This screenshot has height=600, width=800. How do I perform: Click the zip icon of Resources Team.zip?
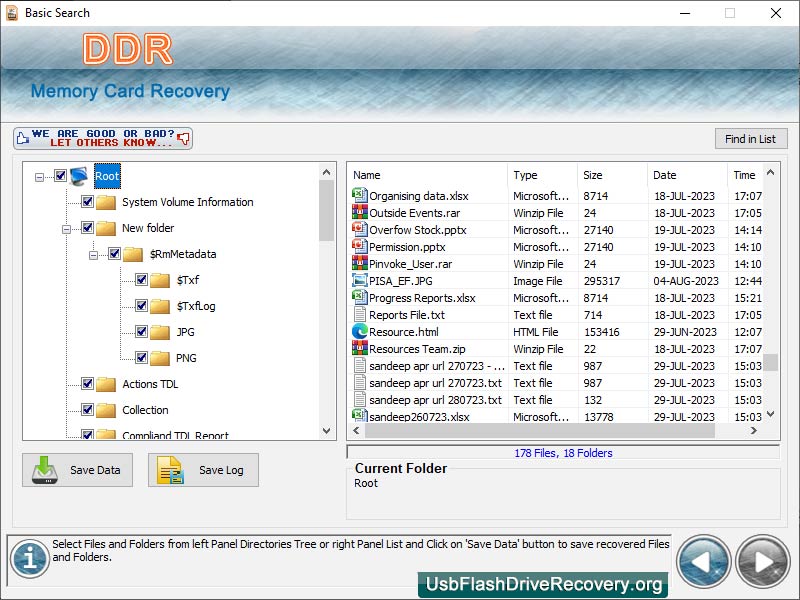(360, 348)
